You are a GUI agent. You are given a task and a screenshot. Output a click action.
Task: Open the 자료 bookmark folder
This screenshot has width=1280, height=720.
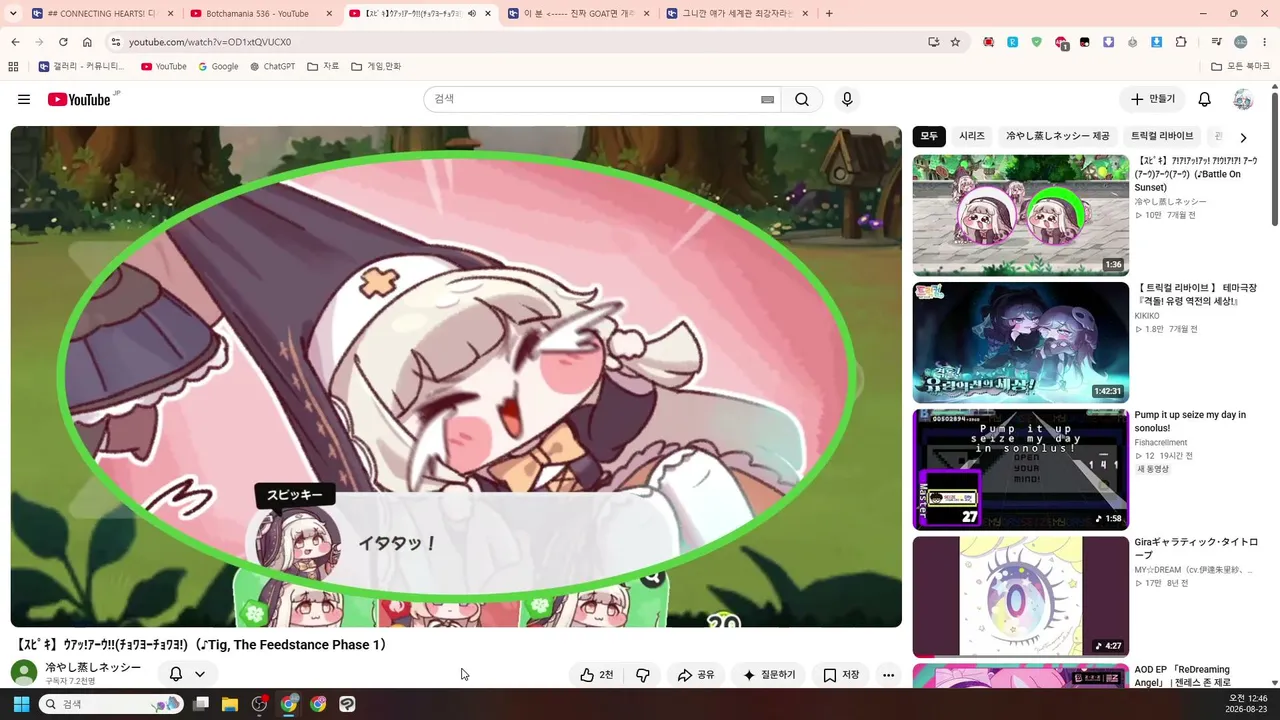323,66
